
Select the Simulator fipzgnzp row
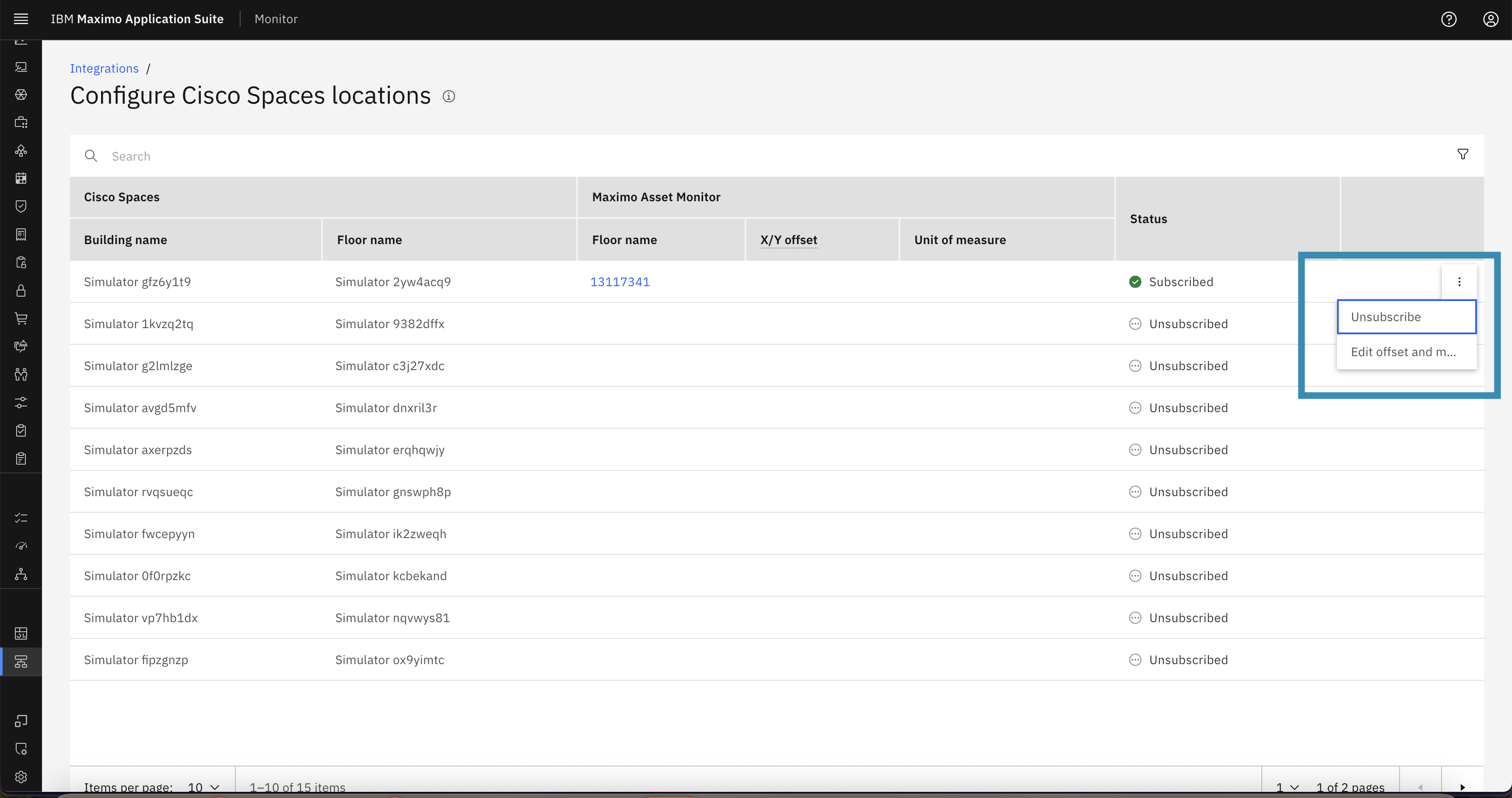click(777, 660)
